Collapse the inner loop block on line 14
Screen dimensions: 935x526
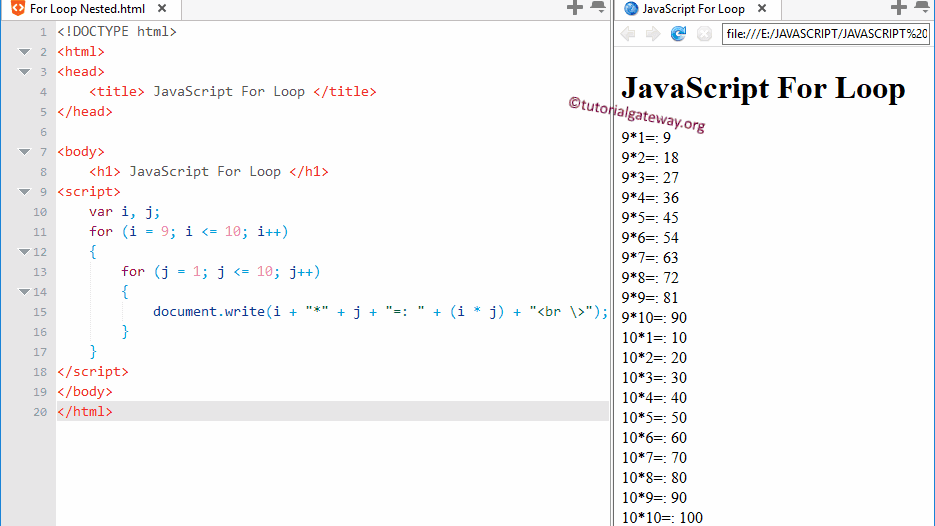[x=24, y=292]
